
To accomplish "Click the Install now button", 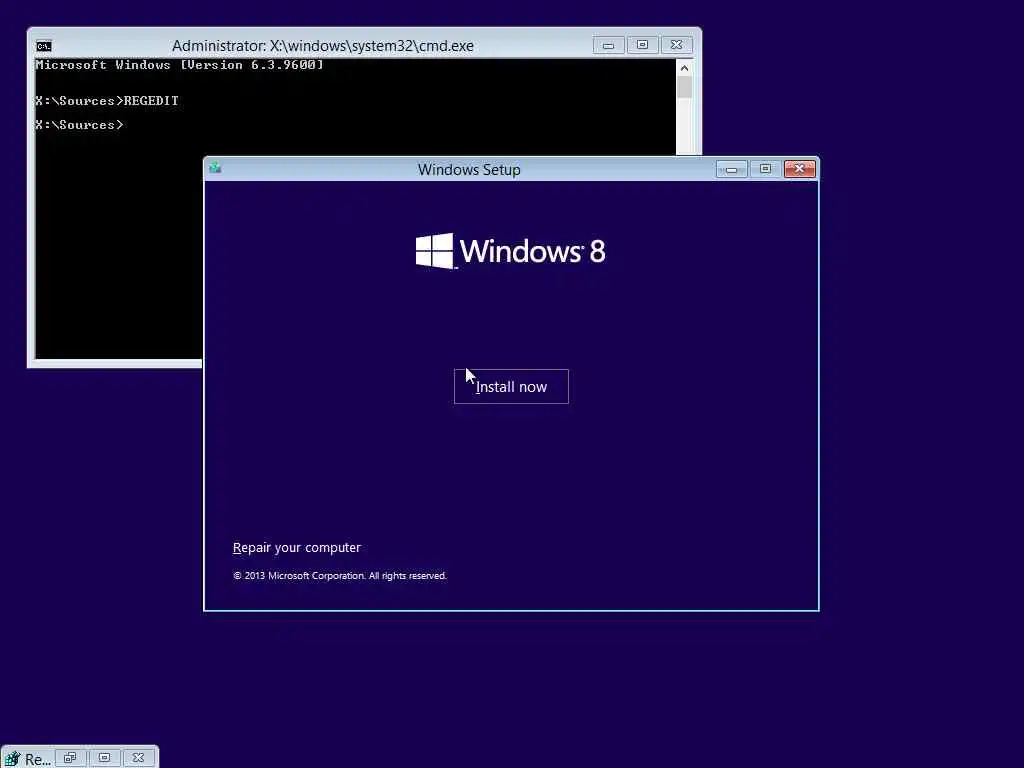I will 511,387.
